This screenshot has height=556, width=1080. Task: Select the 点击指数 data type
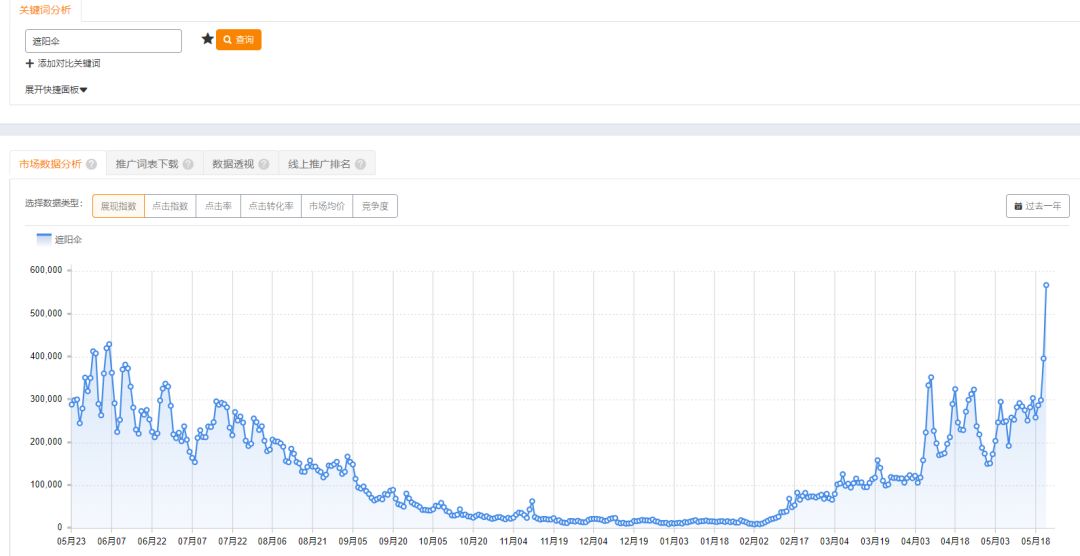pyautogui.click(x=170, y=206)
